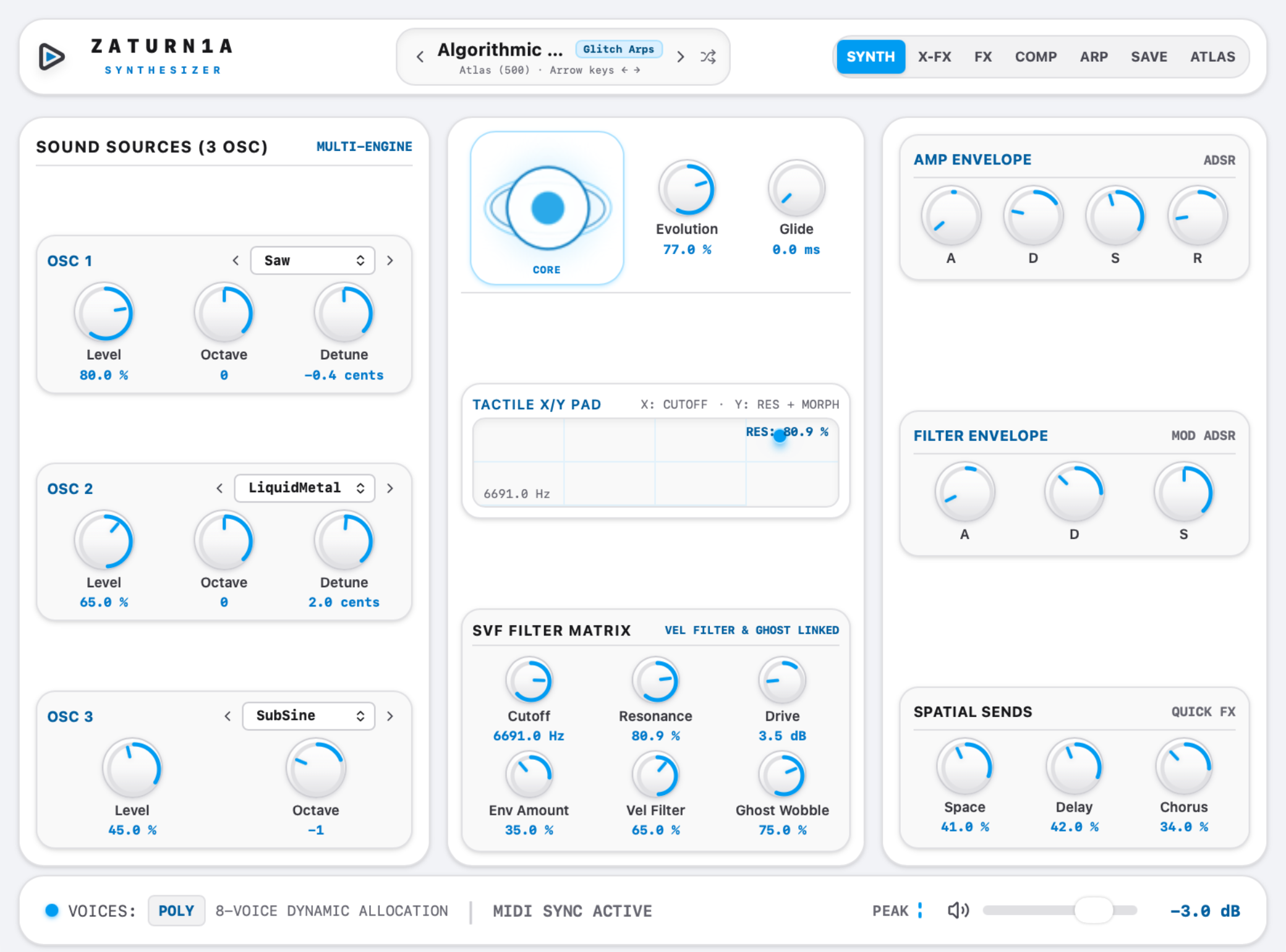The height and width of the screenshot is (952, 1286).
Task: Click the Glitch Arps category tag
Action: (619, 49)
